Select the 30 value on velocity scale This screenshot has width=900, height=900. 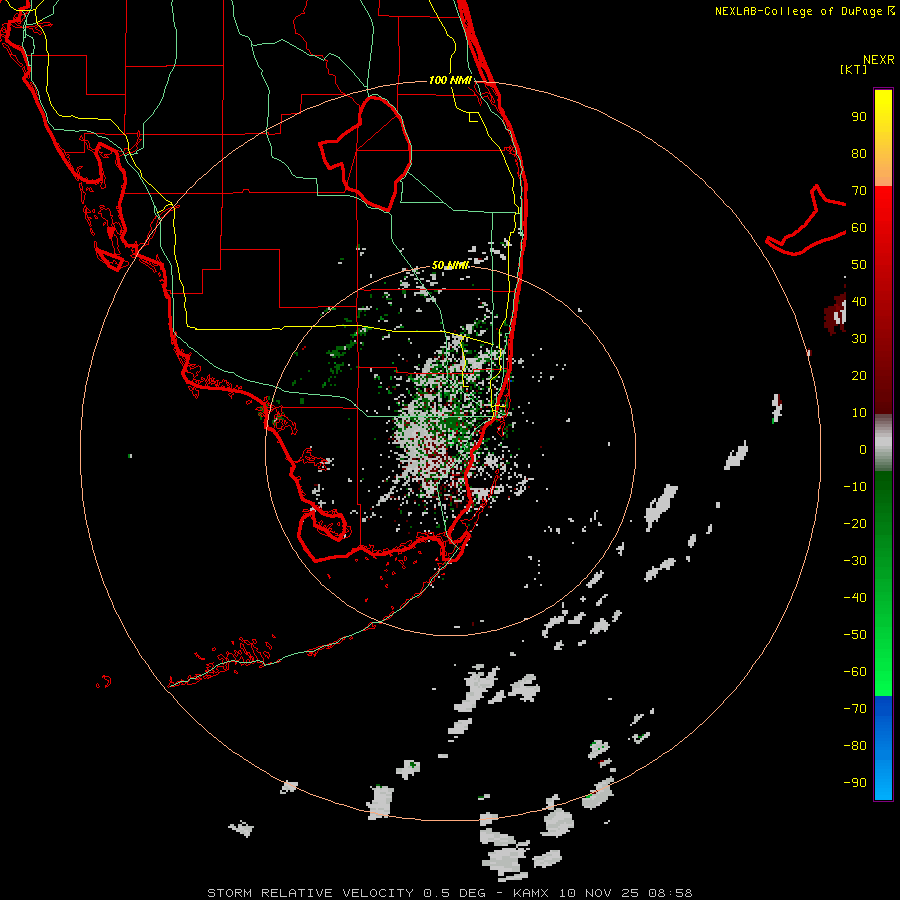[859, 339]
